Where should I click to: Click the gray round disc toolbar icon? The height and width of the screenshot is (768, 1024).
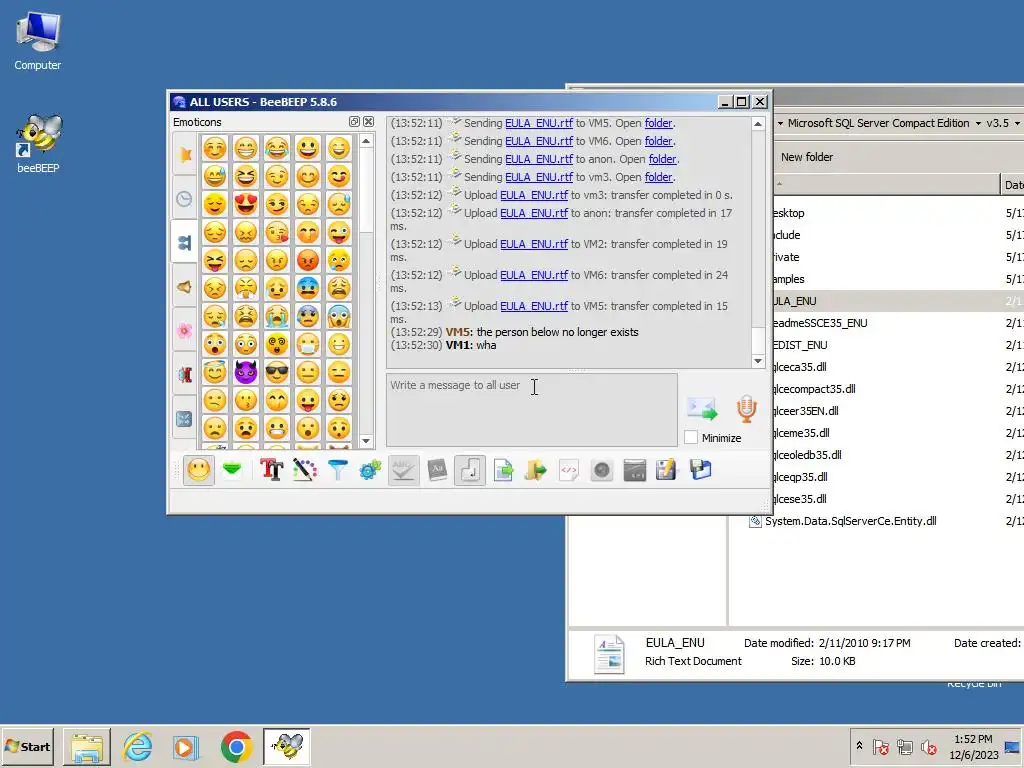601,470
